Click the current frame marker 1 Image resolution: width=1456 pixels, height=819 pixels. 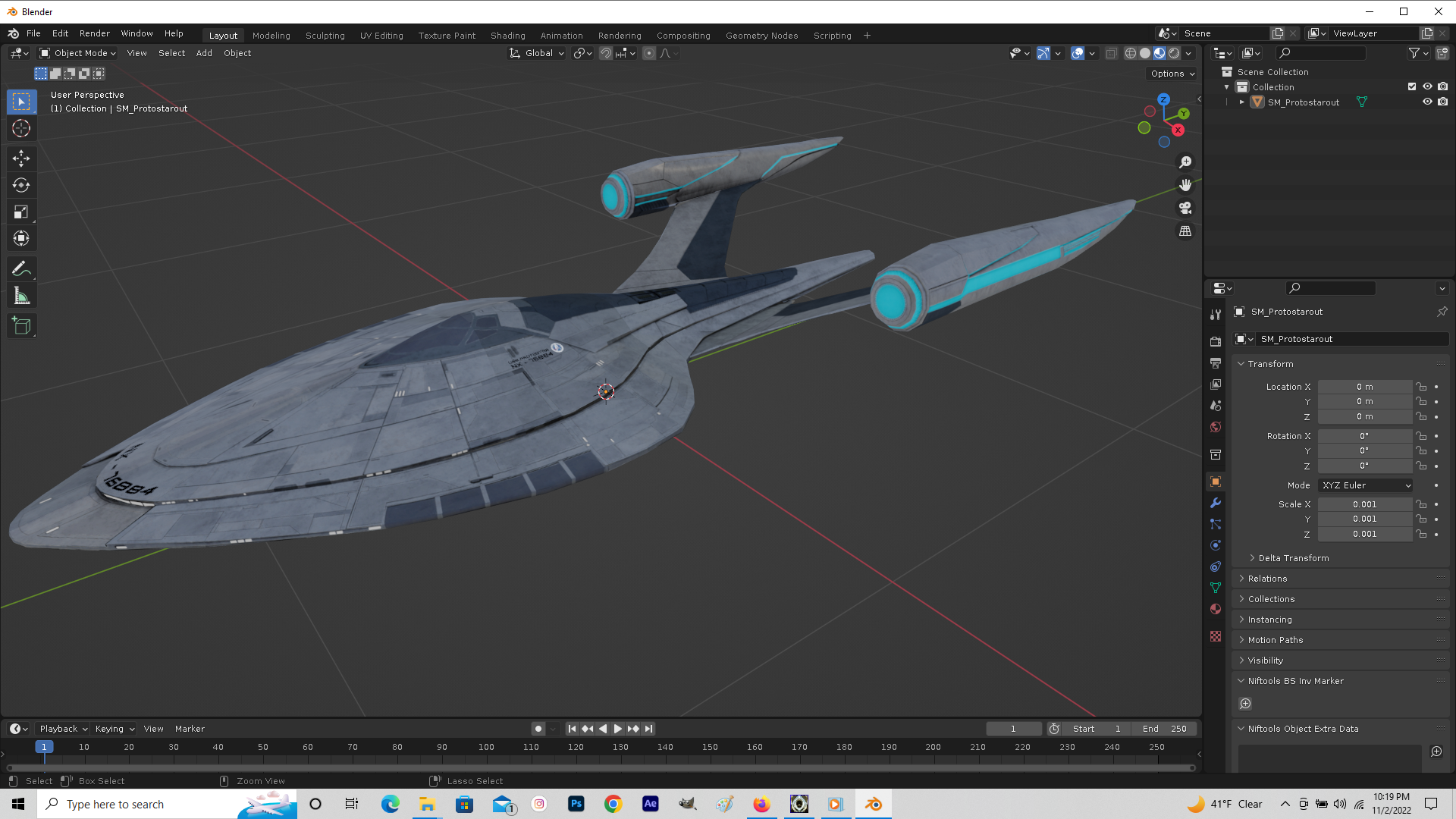click(44, 747)
